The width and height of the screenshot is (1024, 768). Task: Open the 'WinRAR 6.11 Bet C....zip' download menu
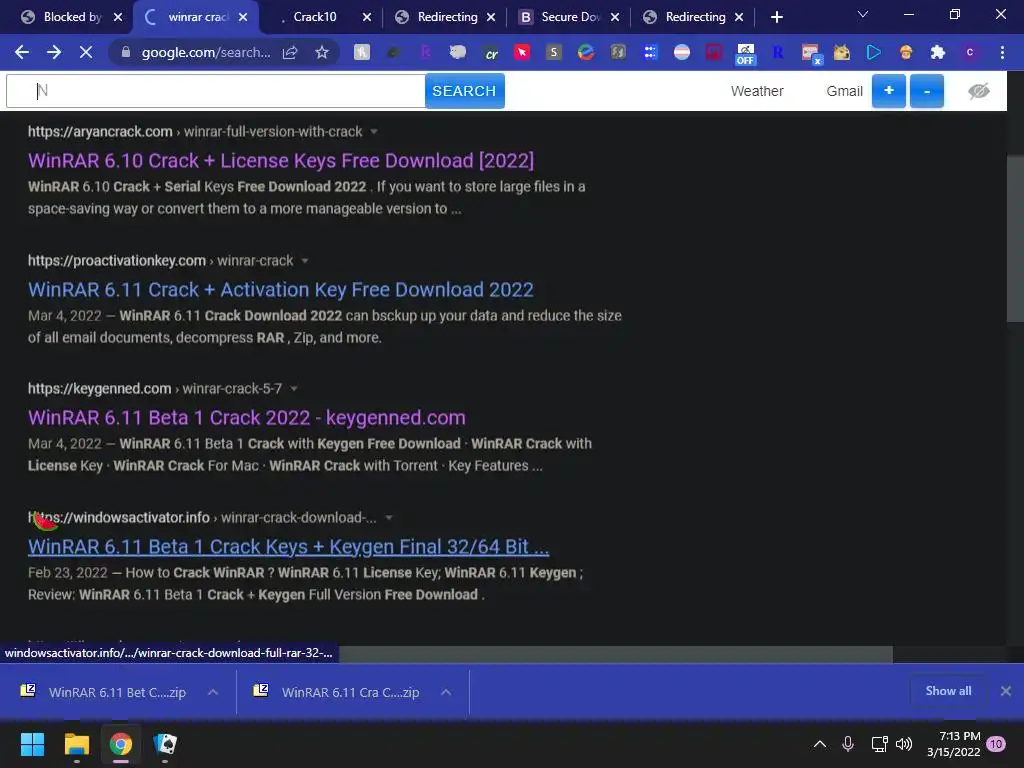213,692
